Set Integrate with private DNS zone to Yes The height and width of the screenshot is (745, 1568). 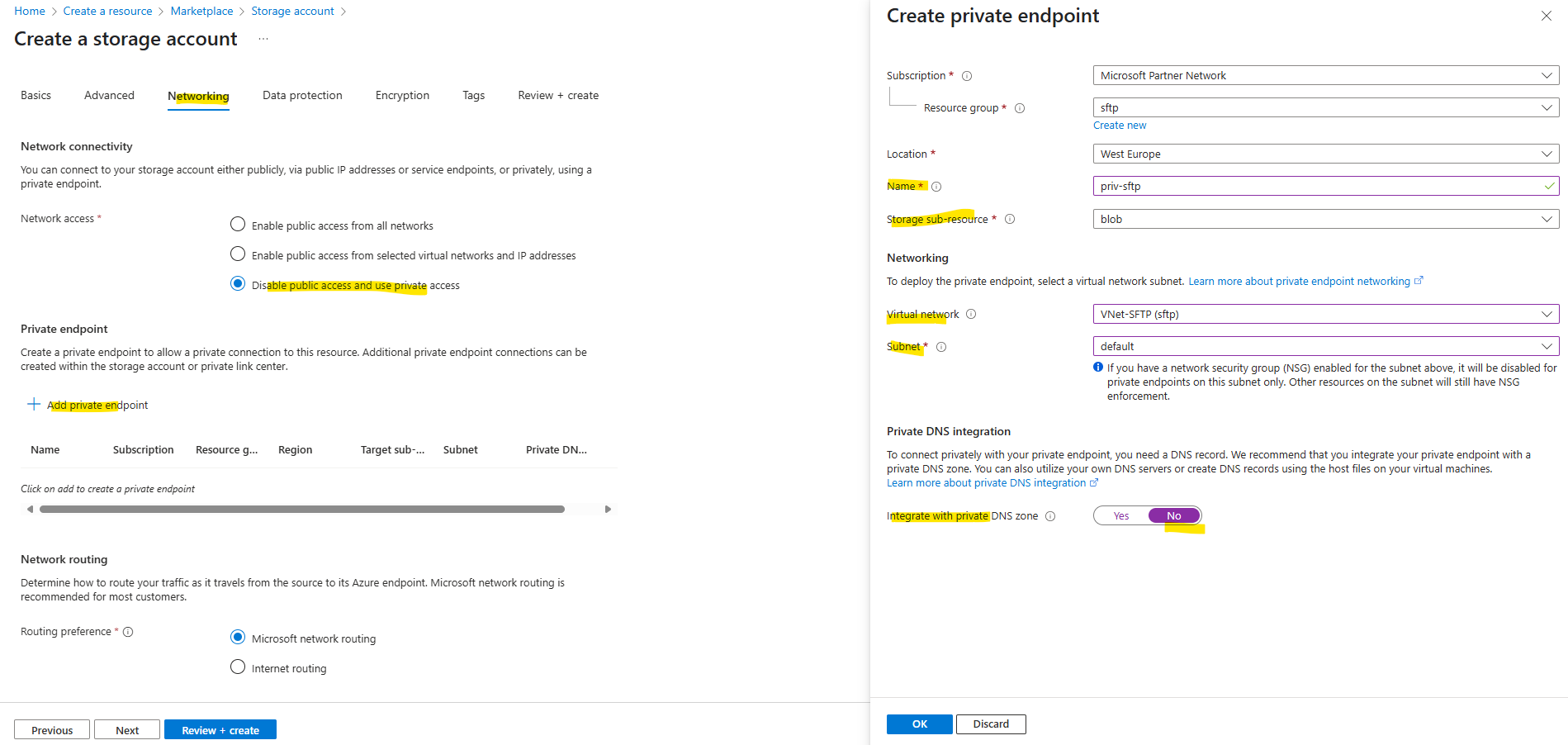[1120, 516]
